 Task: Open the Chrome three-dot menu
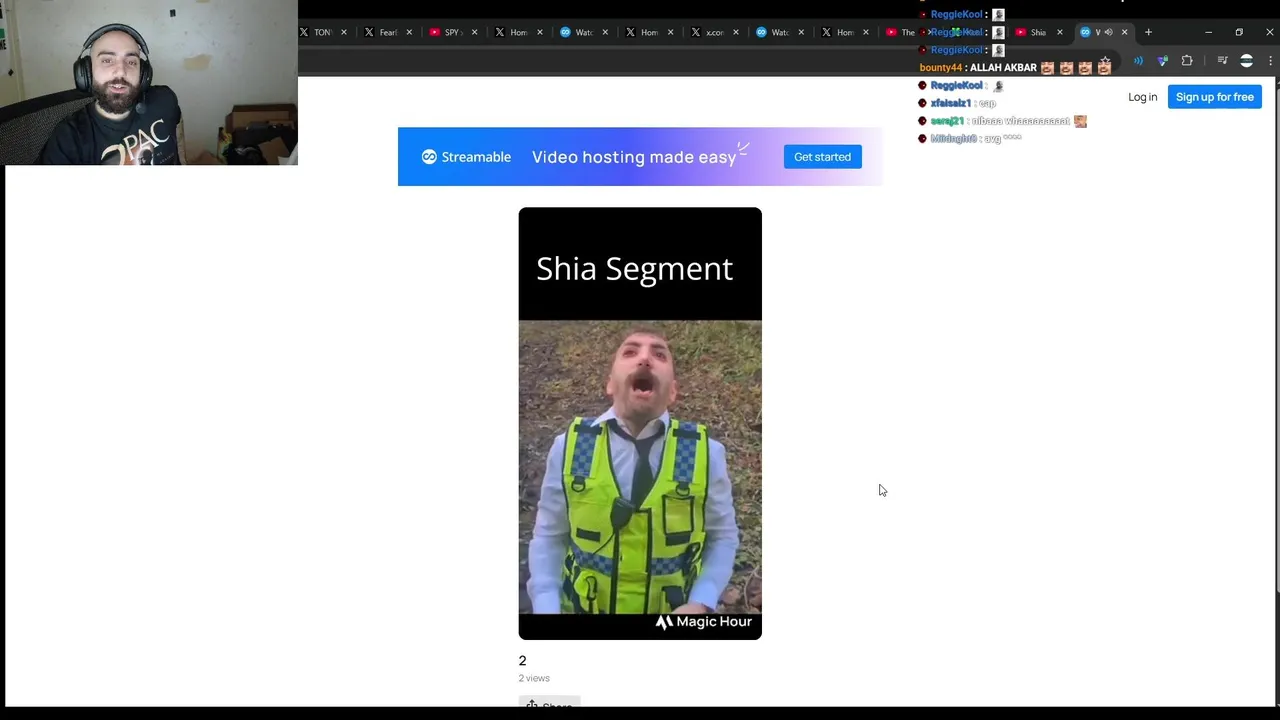[1270, 61]
